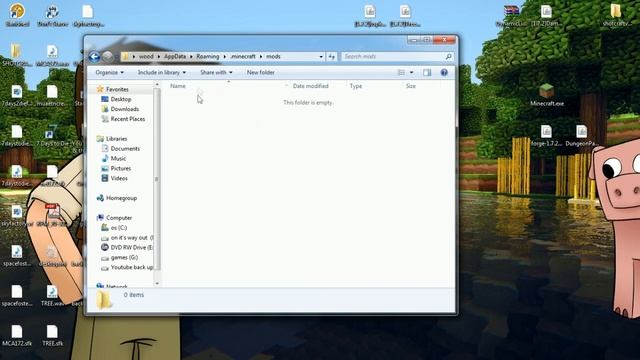Open the Videos library

(x=119, y=178)
